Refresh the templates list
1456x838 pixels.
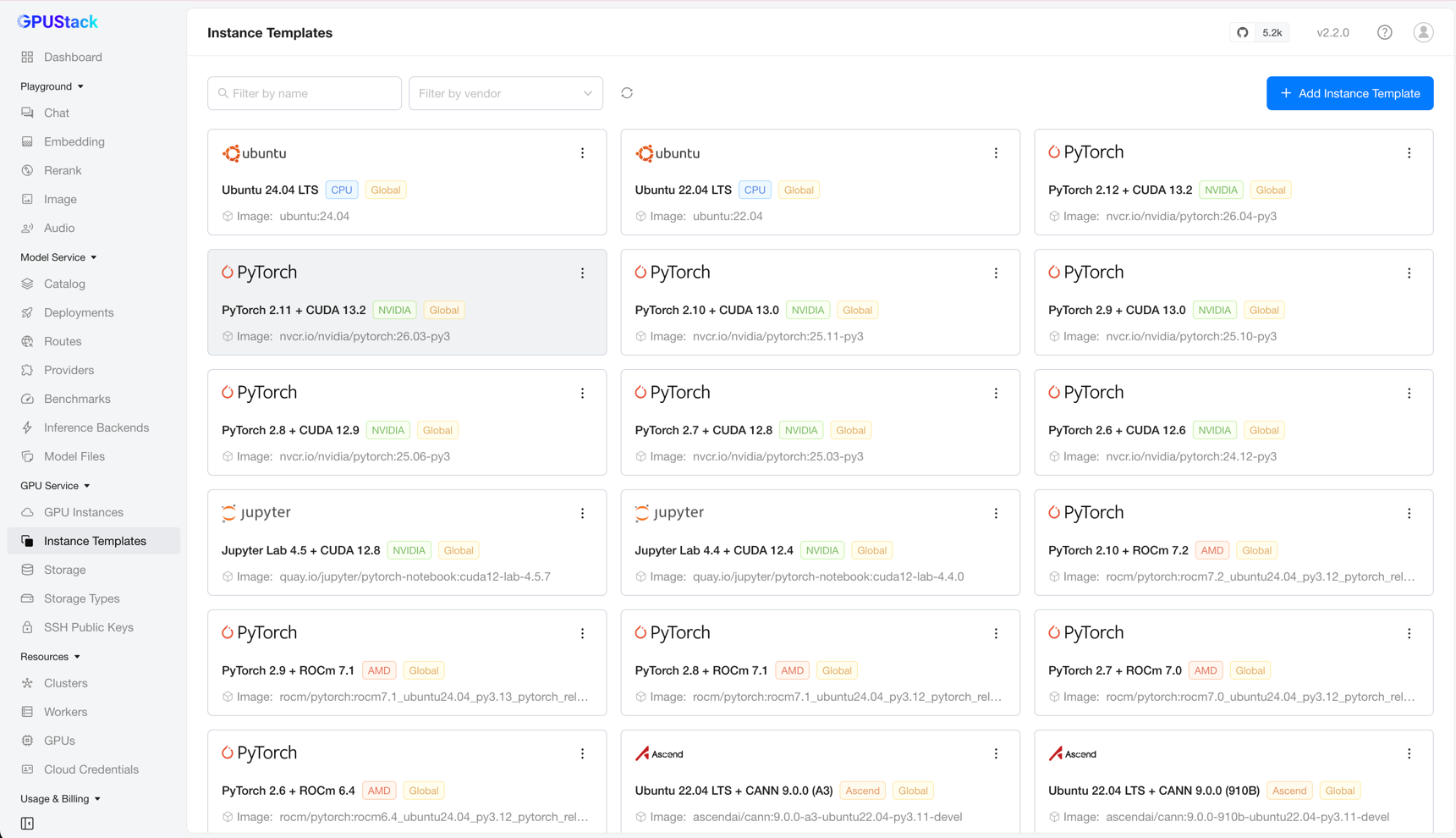(x=627, y=93)
